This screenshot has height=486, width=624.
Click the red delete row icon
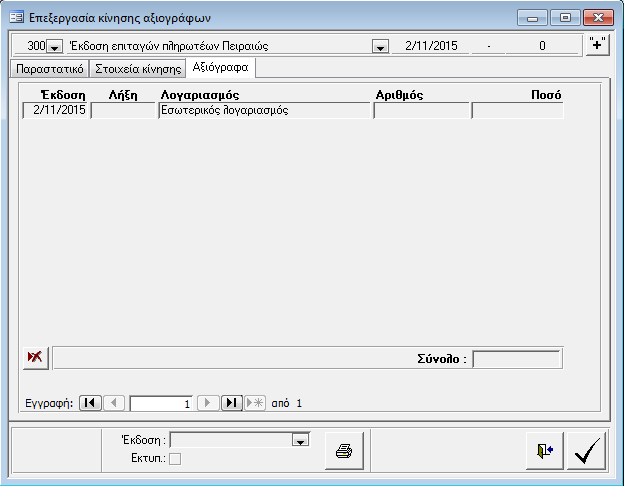pyautogui.click(x=35, y=358)
